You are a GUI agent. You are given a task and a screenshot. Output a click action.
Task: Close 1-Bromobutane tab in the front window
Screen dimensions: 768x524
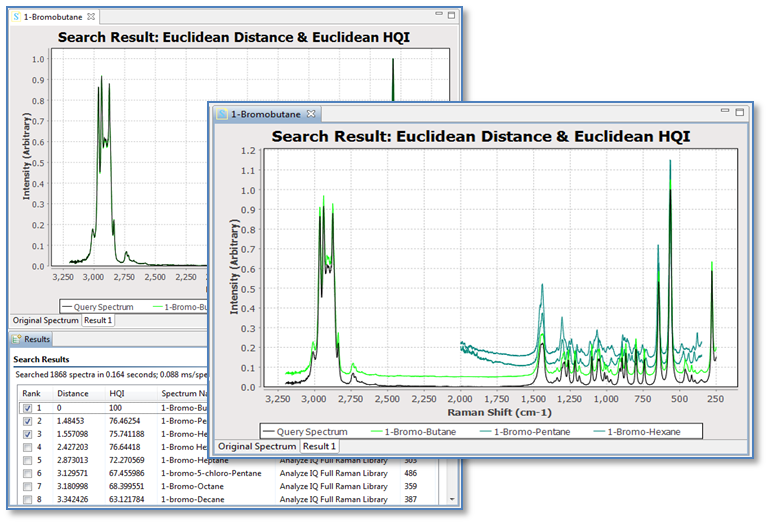point(311,114)
